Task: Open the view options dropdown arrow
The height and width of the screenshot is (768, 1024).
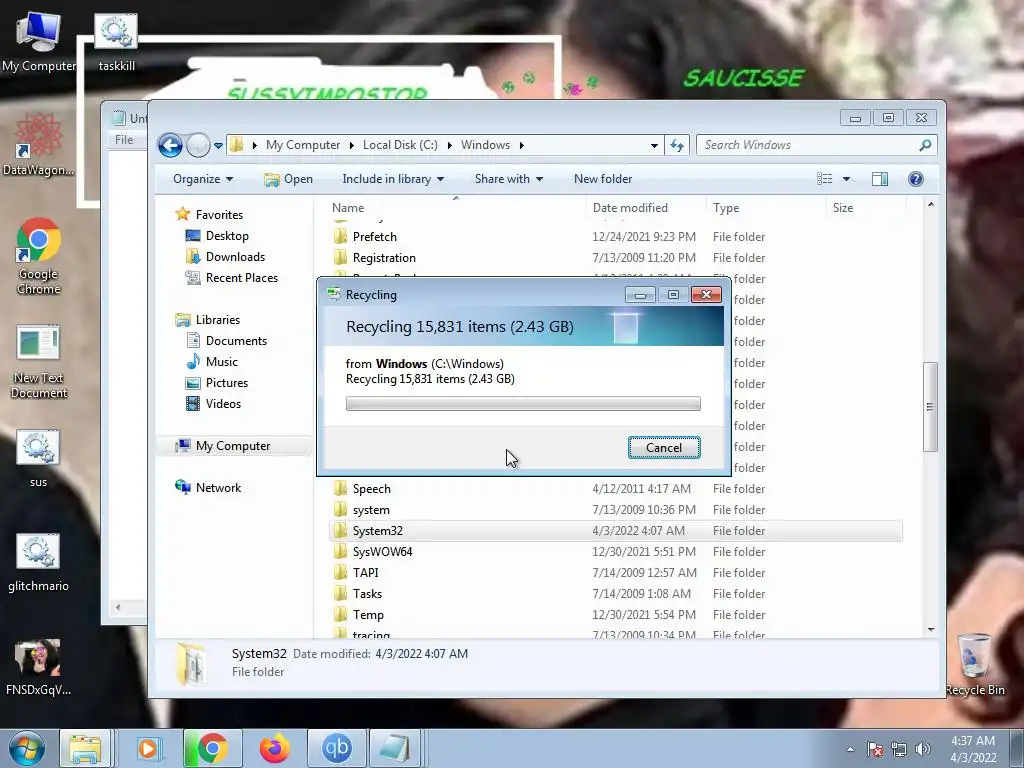Action: pos(846,179)
